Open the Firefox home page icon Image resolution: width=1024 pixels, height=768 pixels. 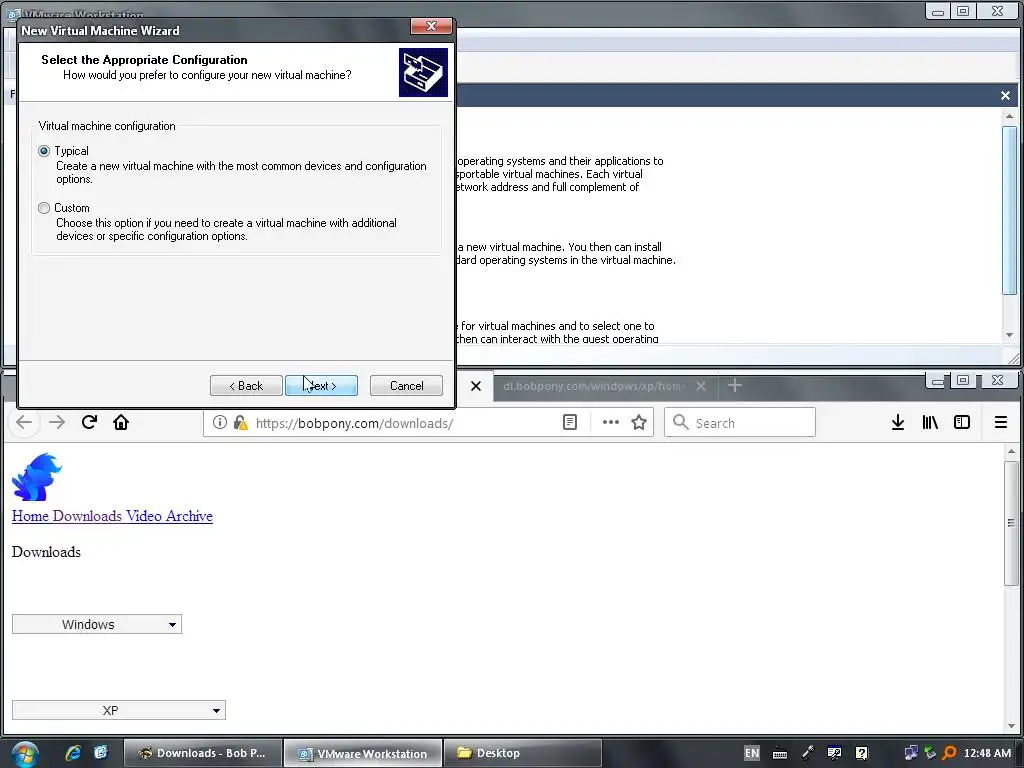coord(121,423)
